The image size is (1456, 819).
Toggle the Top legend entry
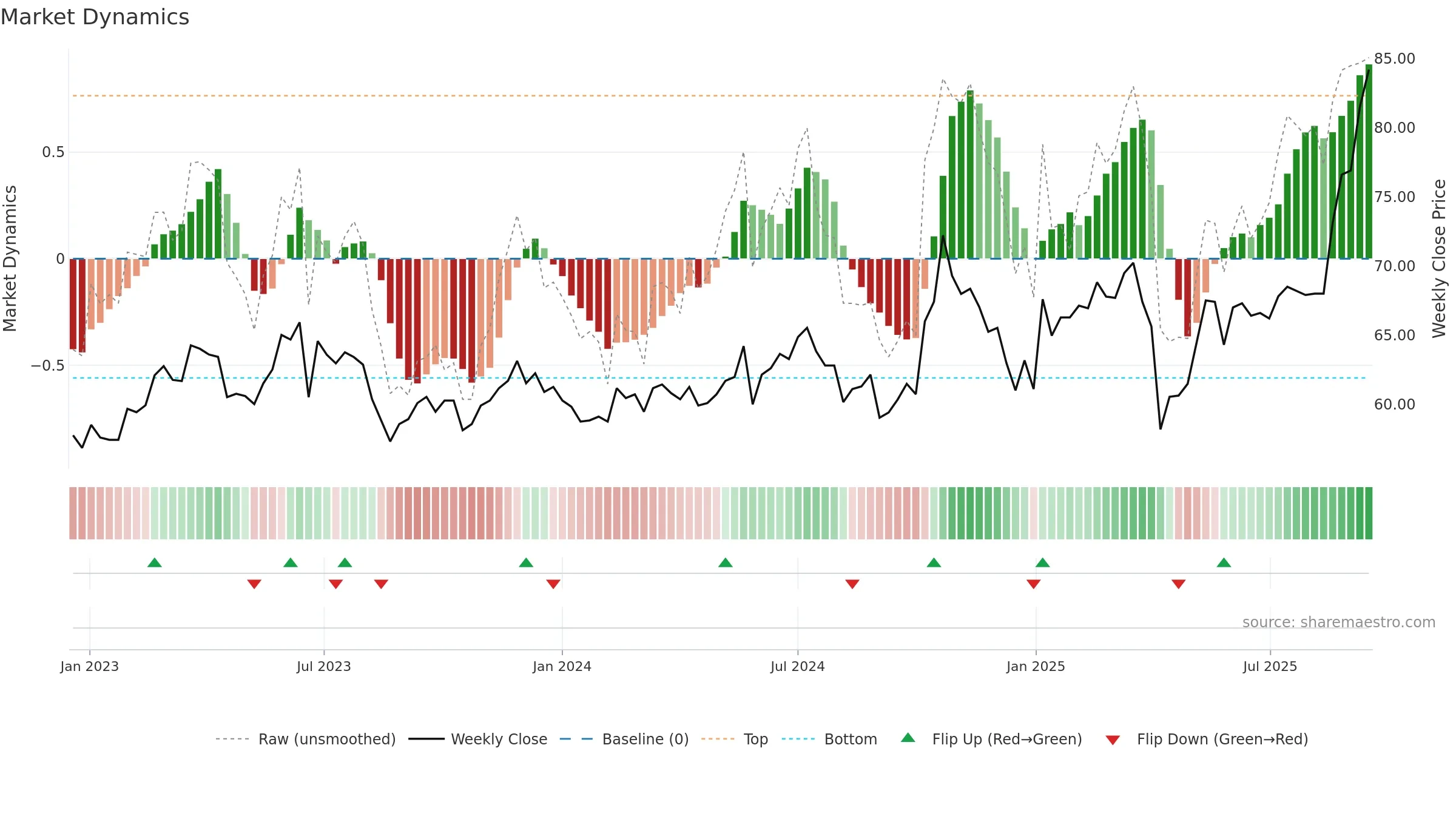[x=734, y=739]
